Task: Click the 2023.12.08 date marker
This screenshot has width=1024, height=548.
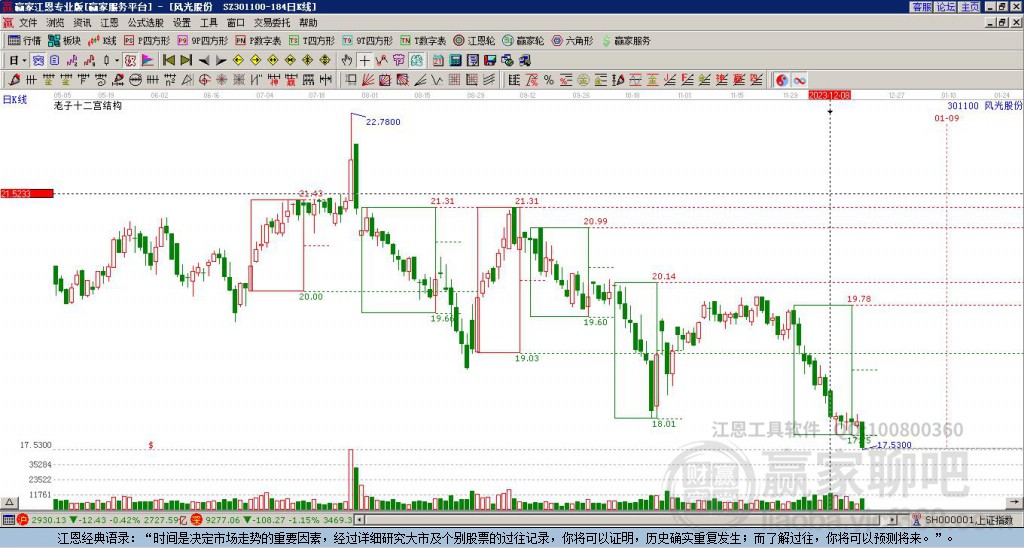Action: [829, 95]
